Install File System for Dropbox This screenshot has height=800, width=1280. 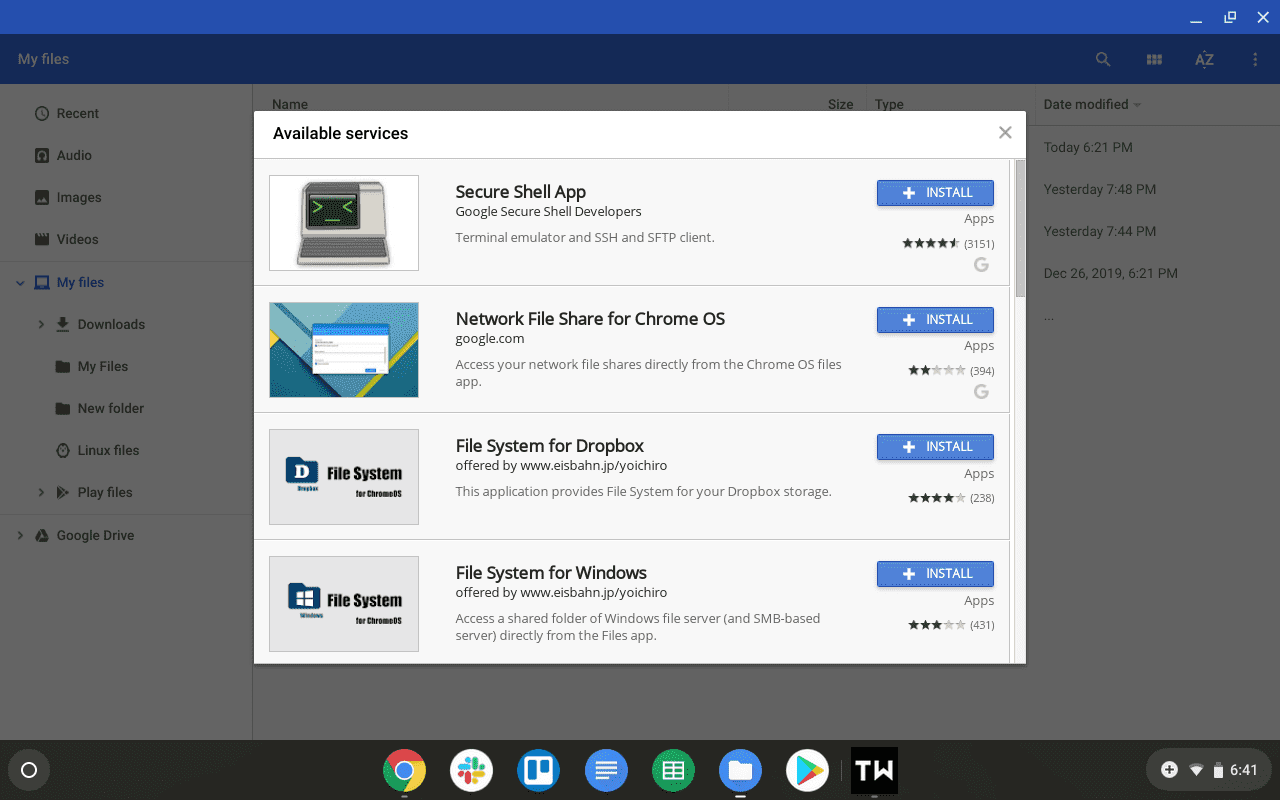[x=935, y=447]
